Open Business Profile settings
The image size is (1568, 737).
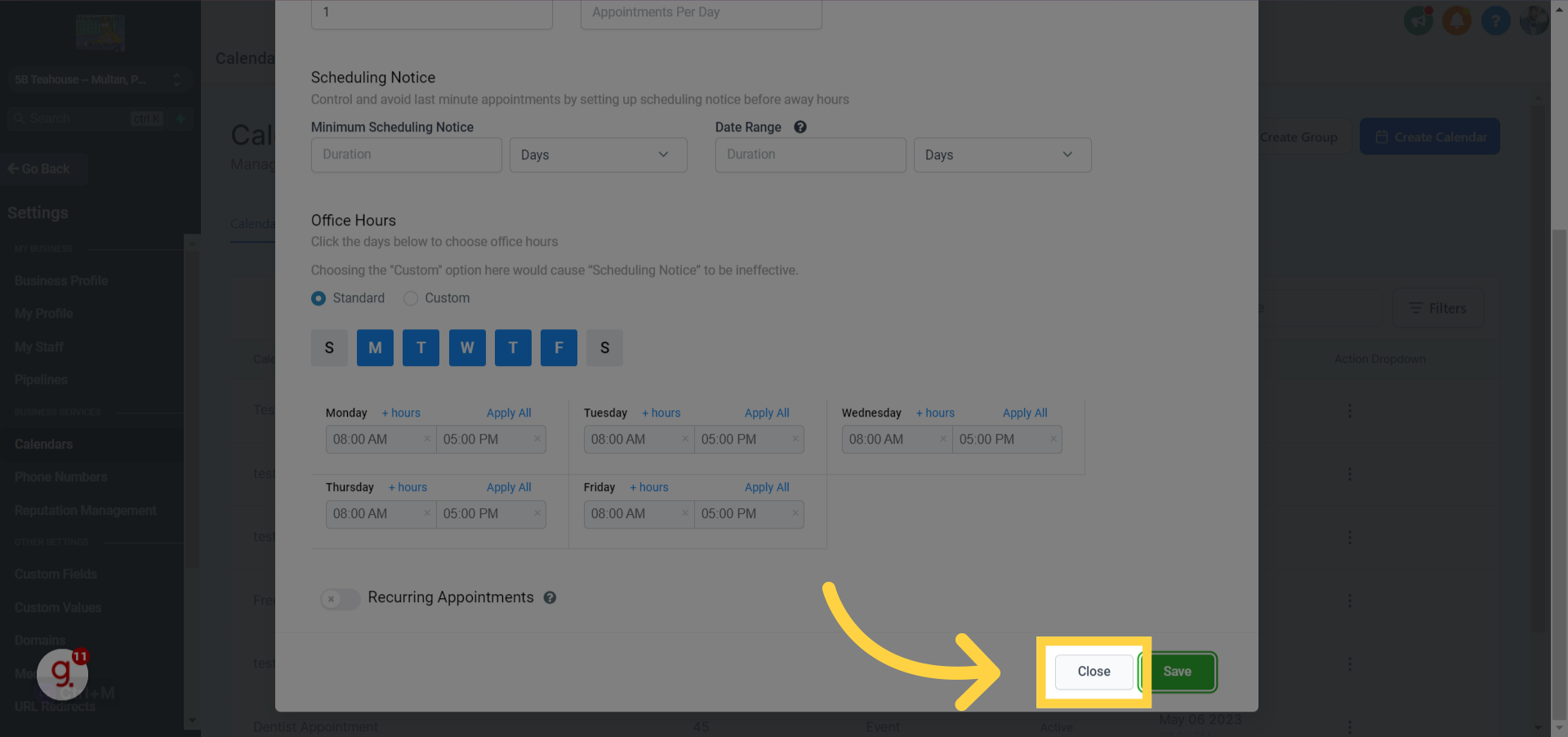click(61, 280)
